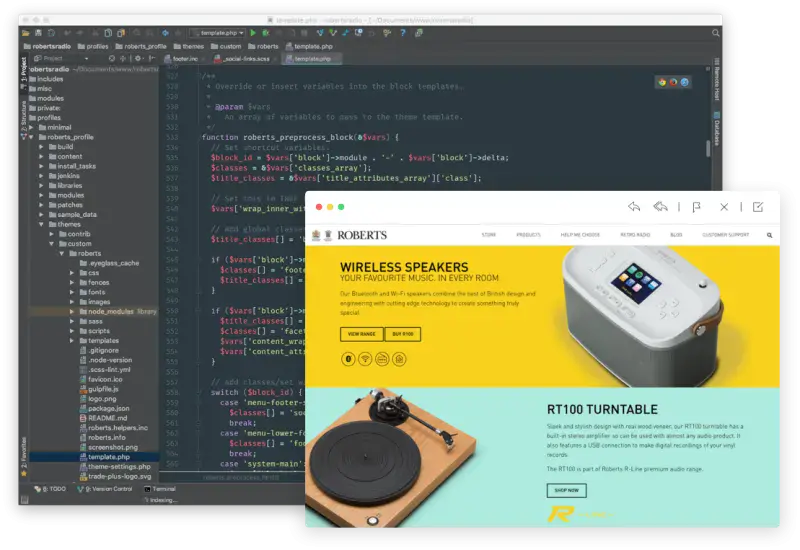Switch to the footer.inc editor tab

click(183, 59)
